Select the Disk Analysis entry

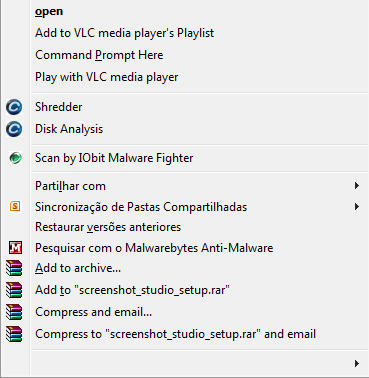(69, 129)
